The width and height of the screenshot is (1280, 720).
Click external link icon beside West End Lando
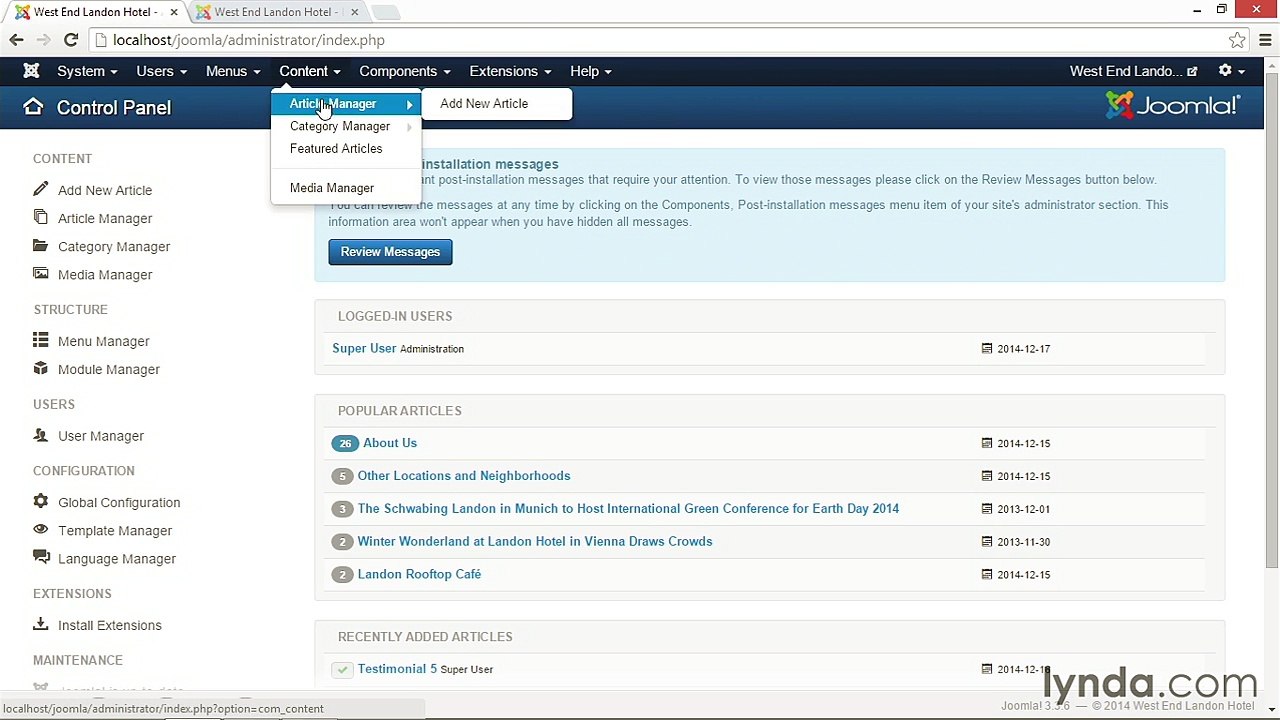click(x=1192, y=72)
